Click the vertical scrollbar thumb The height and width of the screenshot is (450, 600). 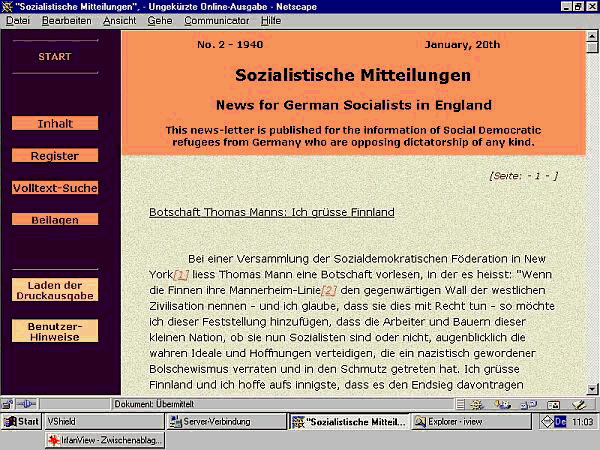click(x=592, y=47)
